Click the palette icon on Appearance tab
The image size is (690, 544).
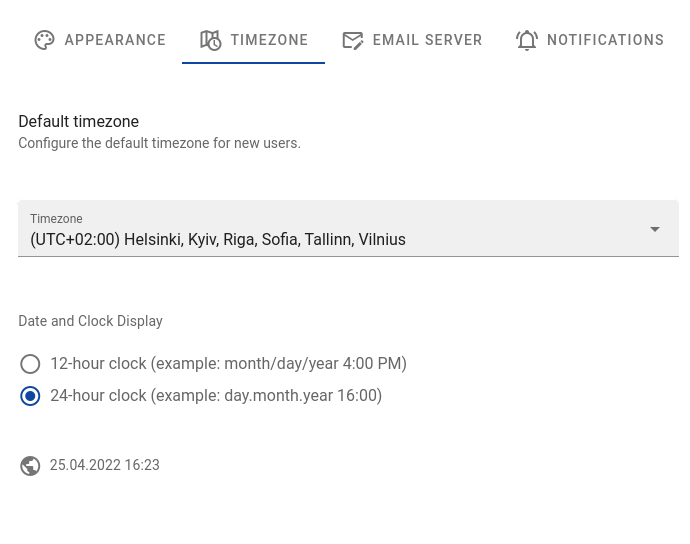(x=44, y=40)
